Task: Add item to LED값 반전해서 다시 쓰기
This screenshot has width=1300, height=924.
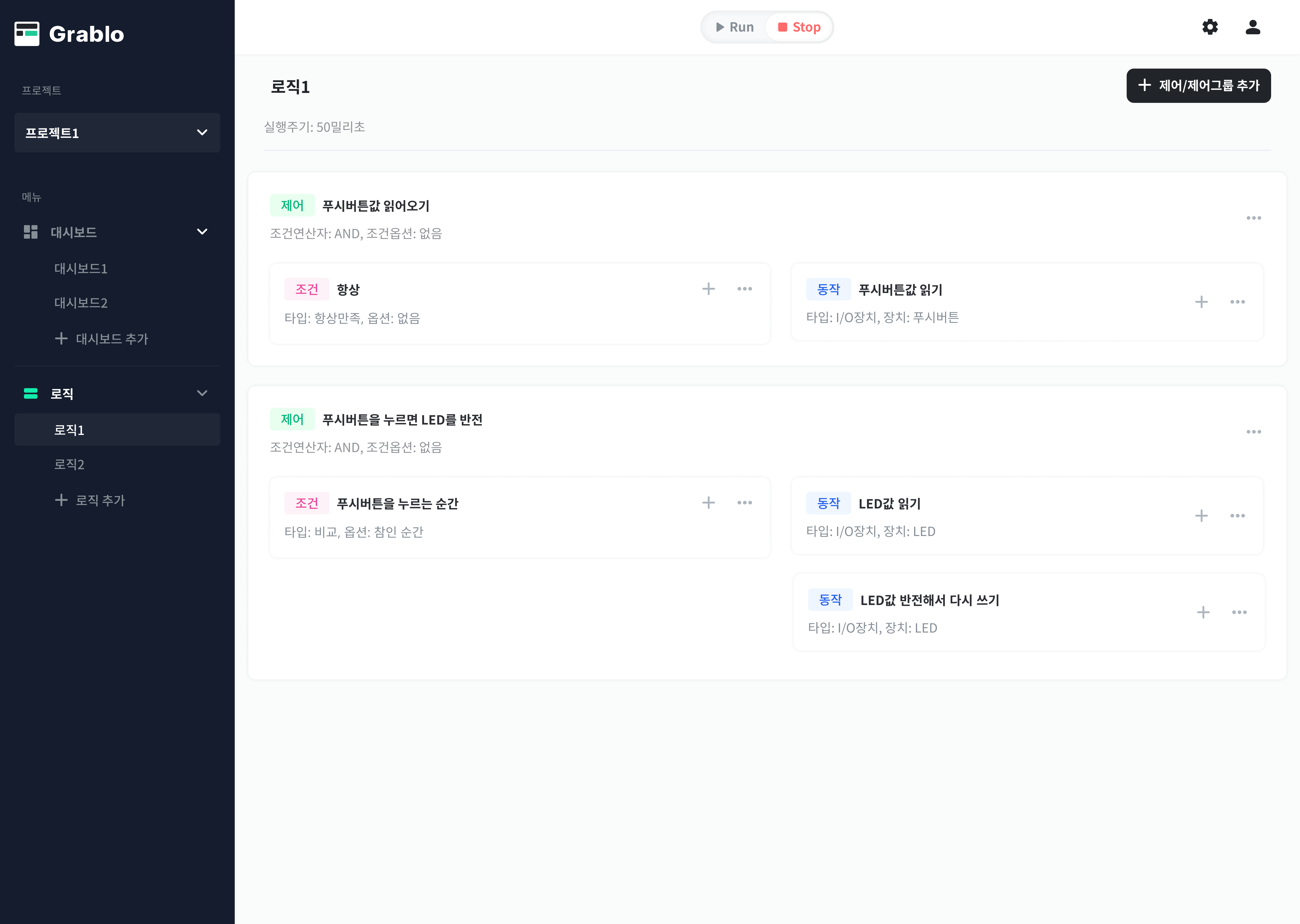Action: (x=1203, y=613)
